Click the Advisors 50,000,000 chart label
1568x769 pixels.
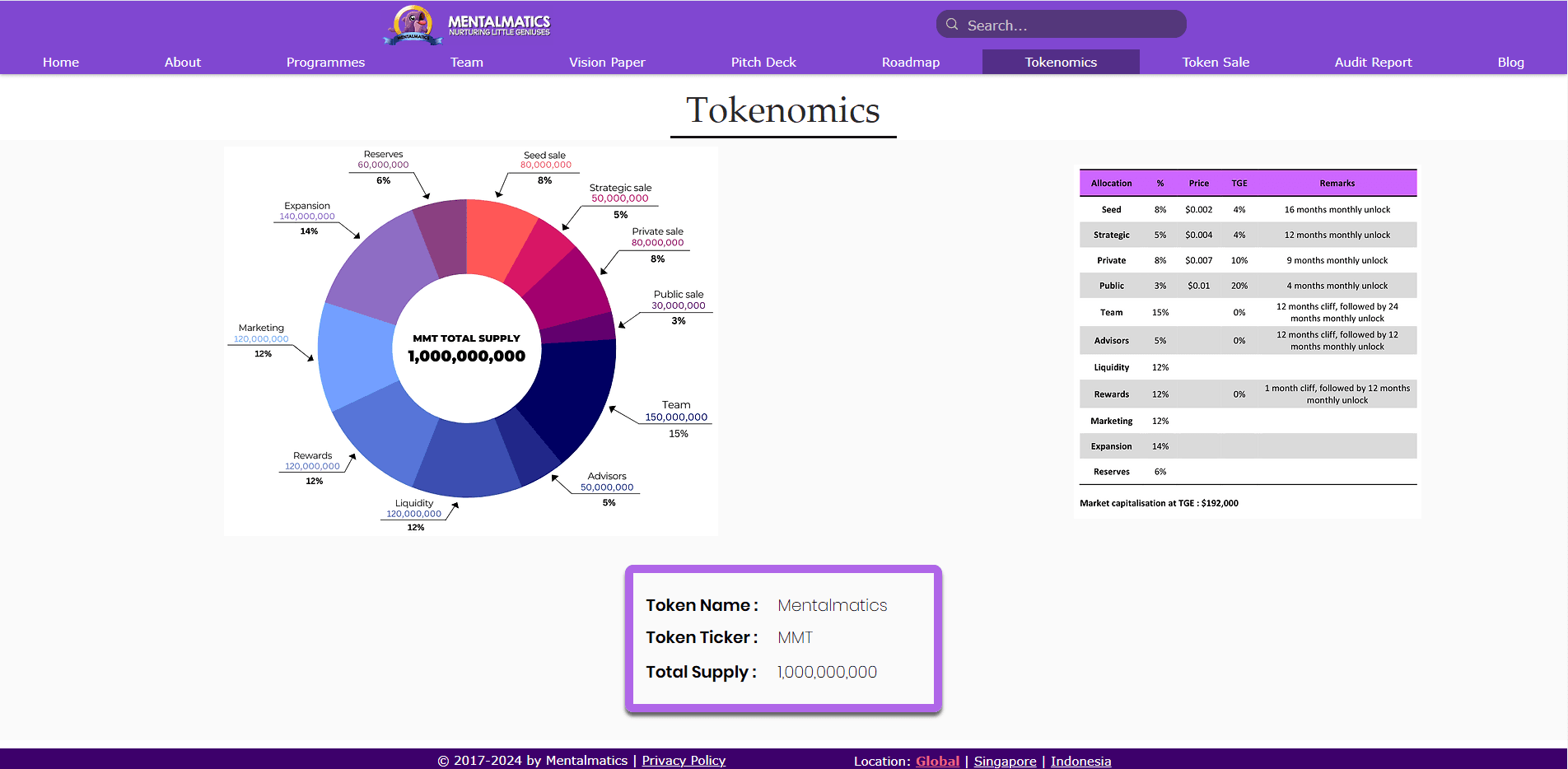tap(607, 482)
